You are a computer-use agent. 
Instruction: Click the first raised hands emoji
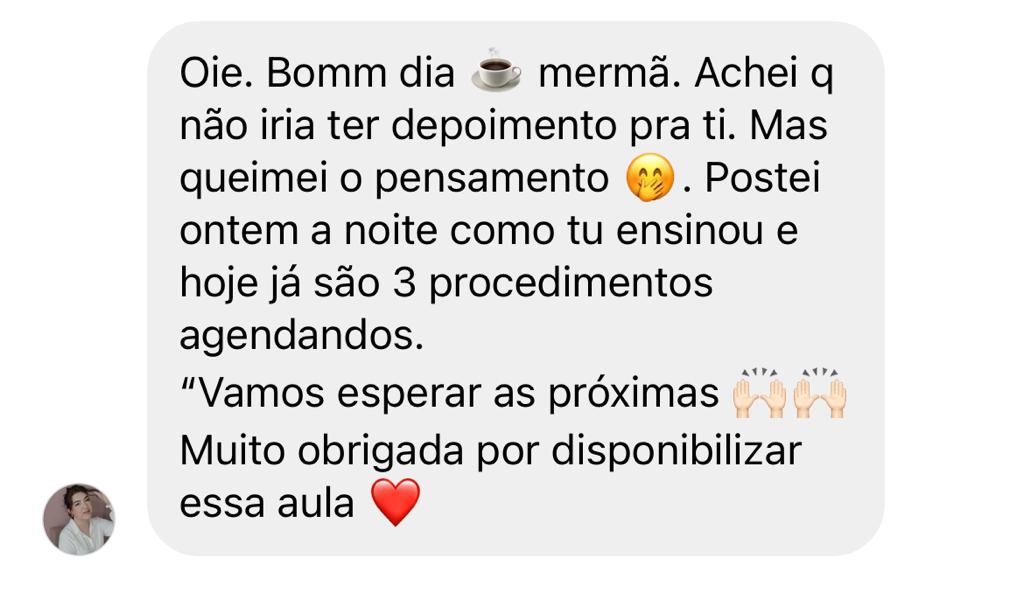[758, 393]
